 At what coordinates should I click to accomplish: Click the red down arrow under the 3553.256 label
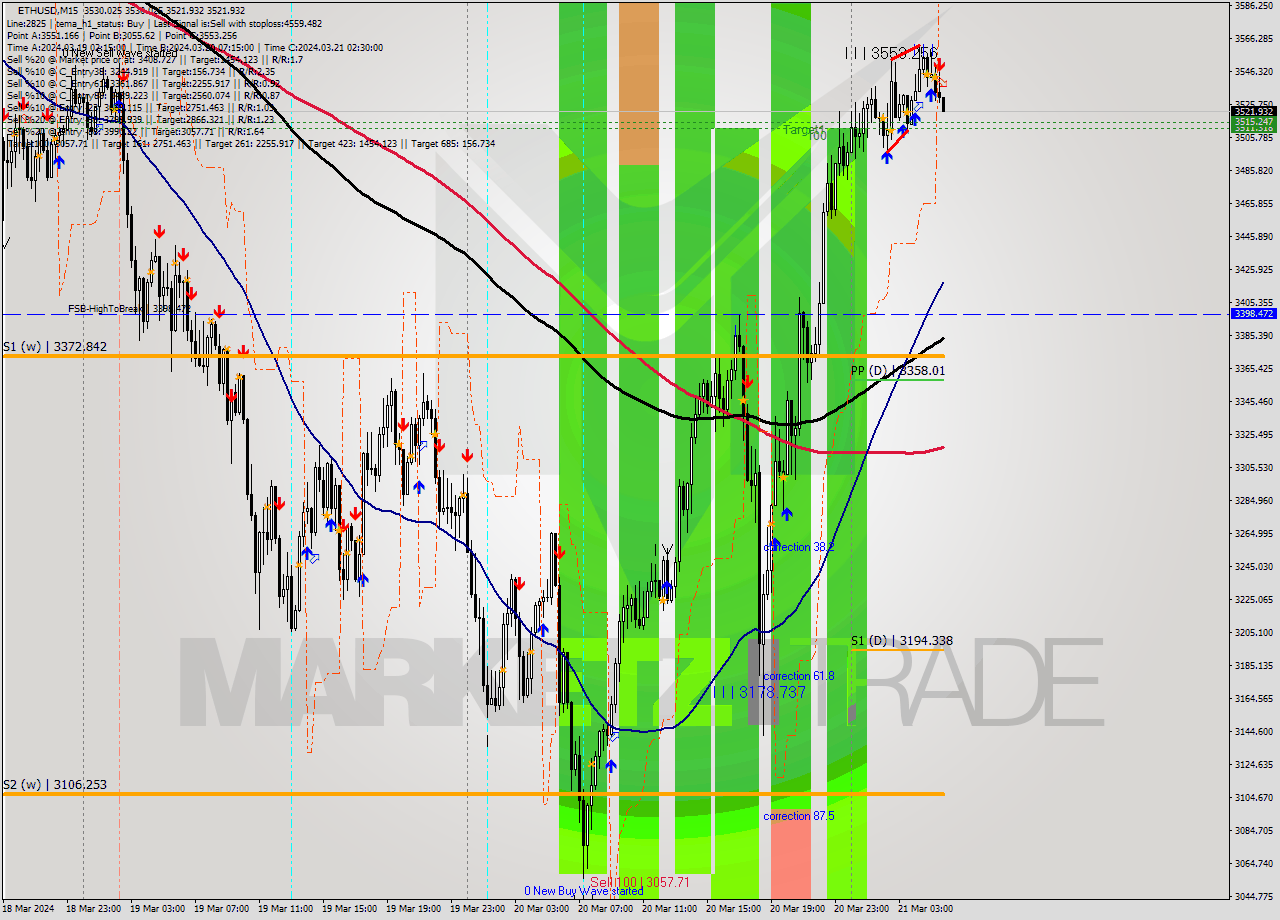point(939,65)
